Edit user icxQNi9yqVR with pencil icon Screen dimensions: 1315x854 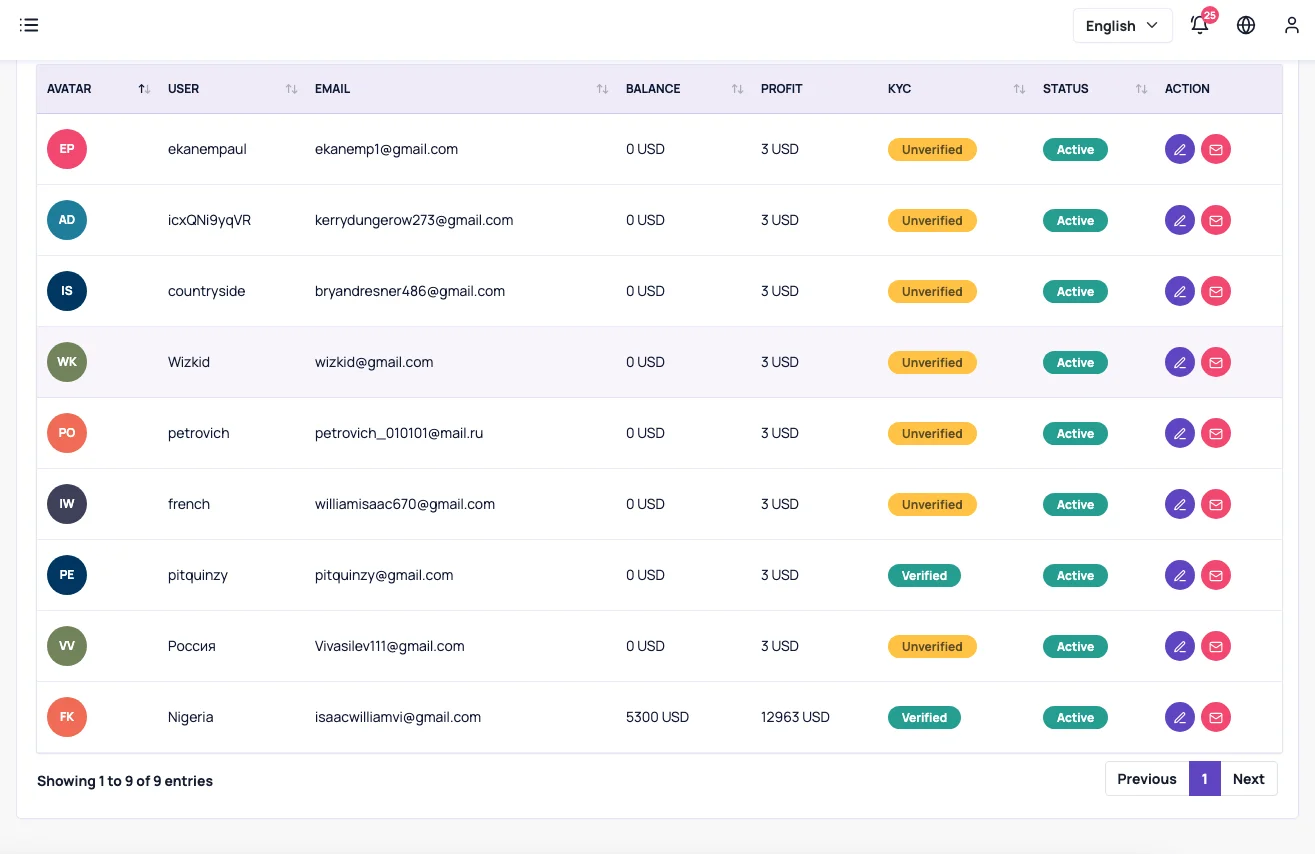tap(1180, 220)
